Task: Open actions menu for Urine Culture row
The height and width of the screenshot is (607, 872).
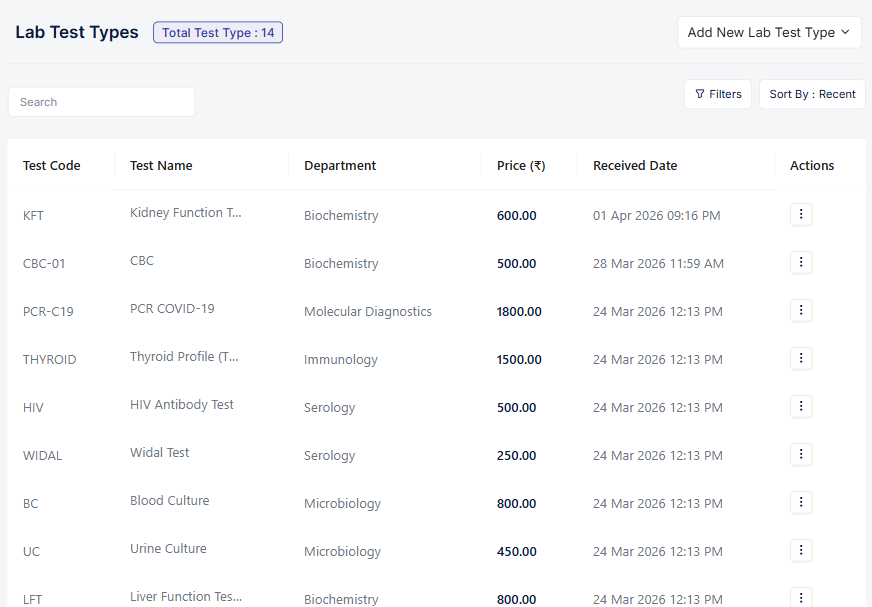Action: 801,551
